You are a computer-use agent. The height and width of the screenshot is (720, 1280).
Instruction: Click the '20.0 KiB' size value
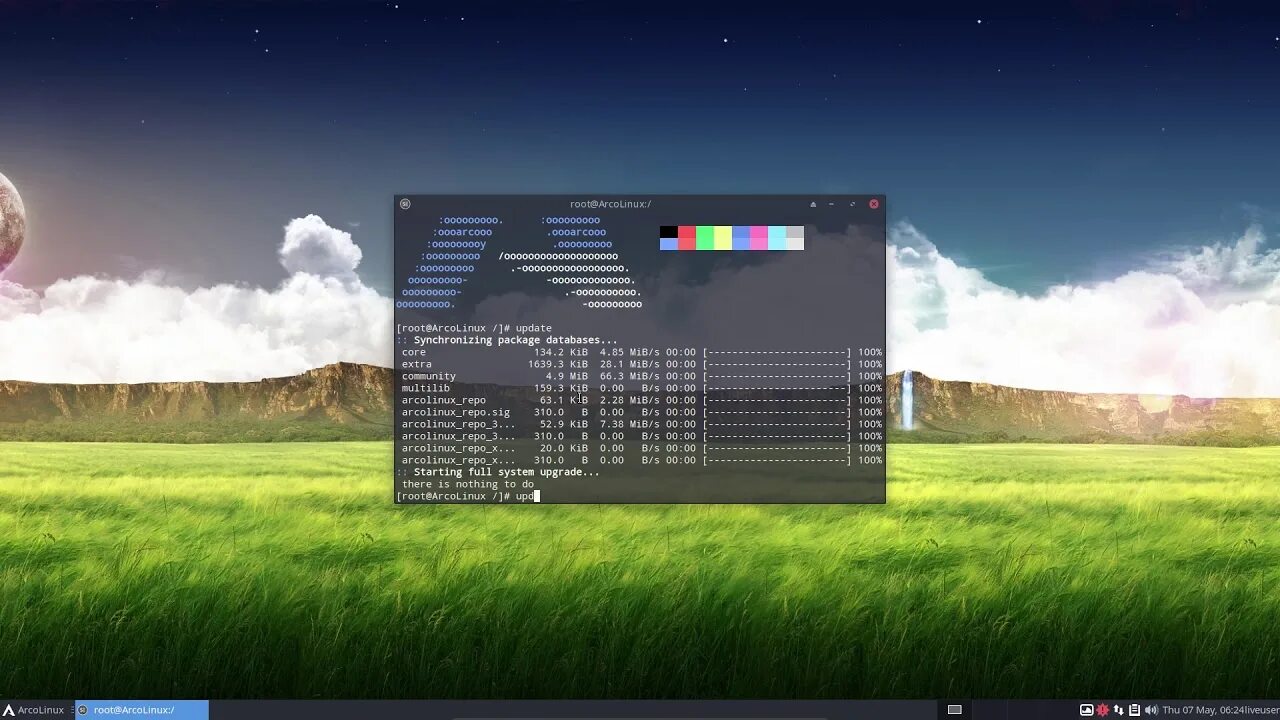(564, 448)
